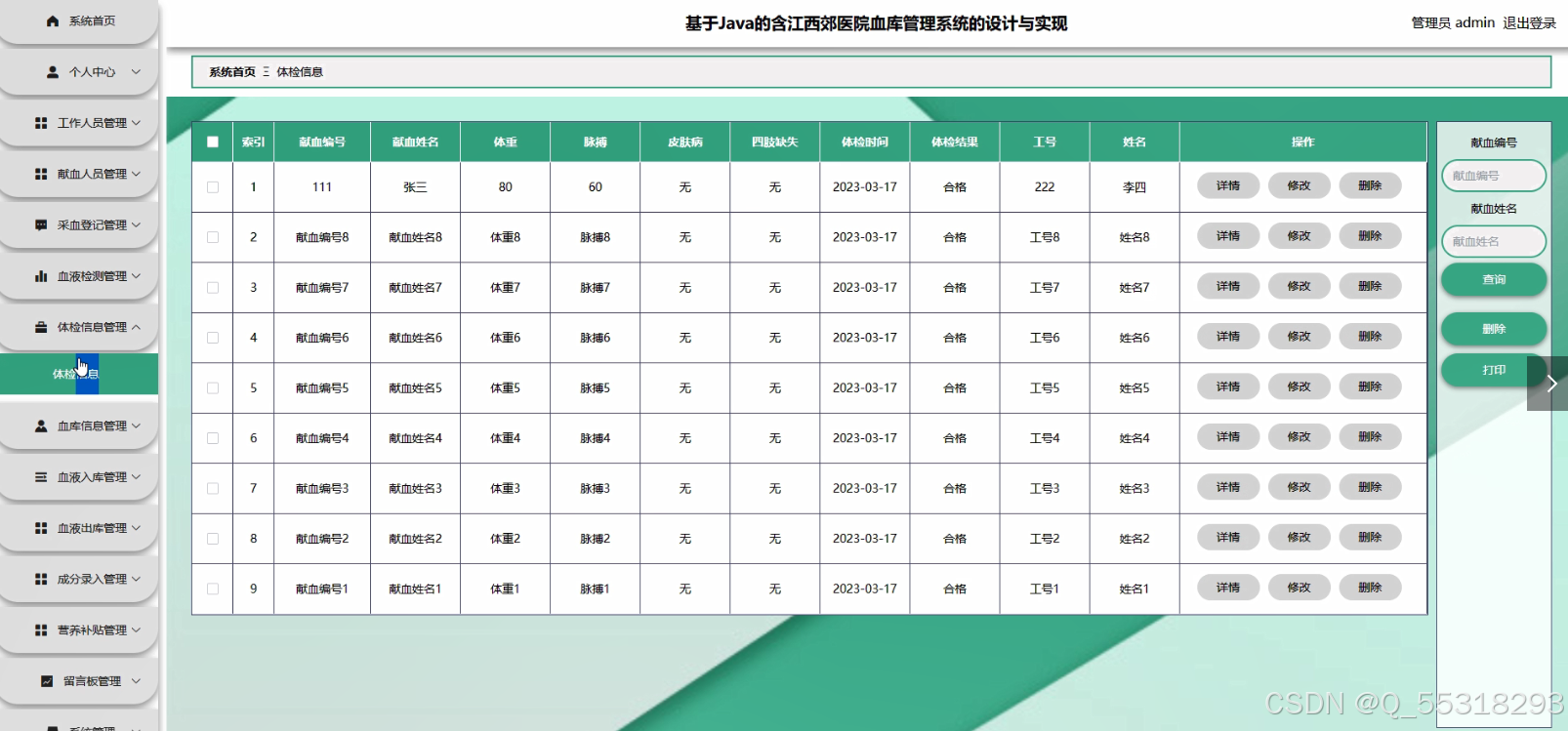Click the grid icon beside 血液出库管理
Viewport: 1568px width, 731px height.
click(x=41, y=528)
